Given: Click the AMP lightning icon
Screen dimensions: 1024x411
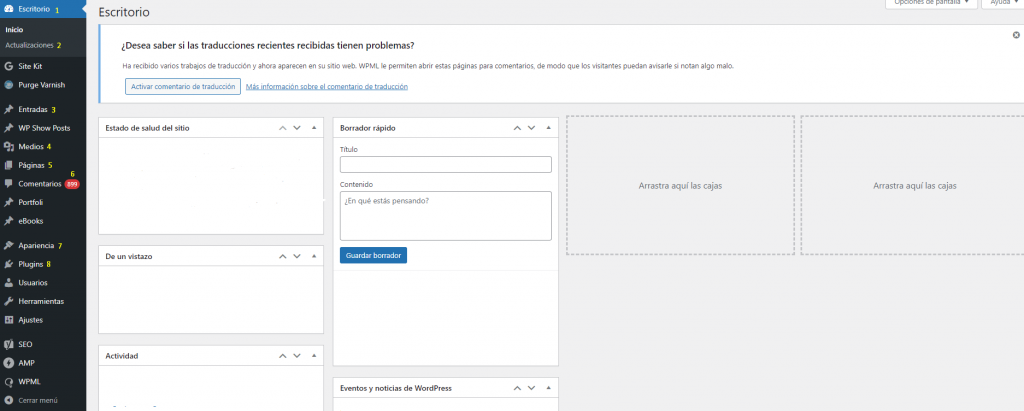Looking at the screenshot, I should (x=8, y=363).
